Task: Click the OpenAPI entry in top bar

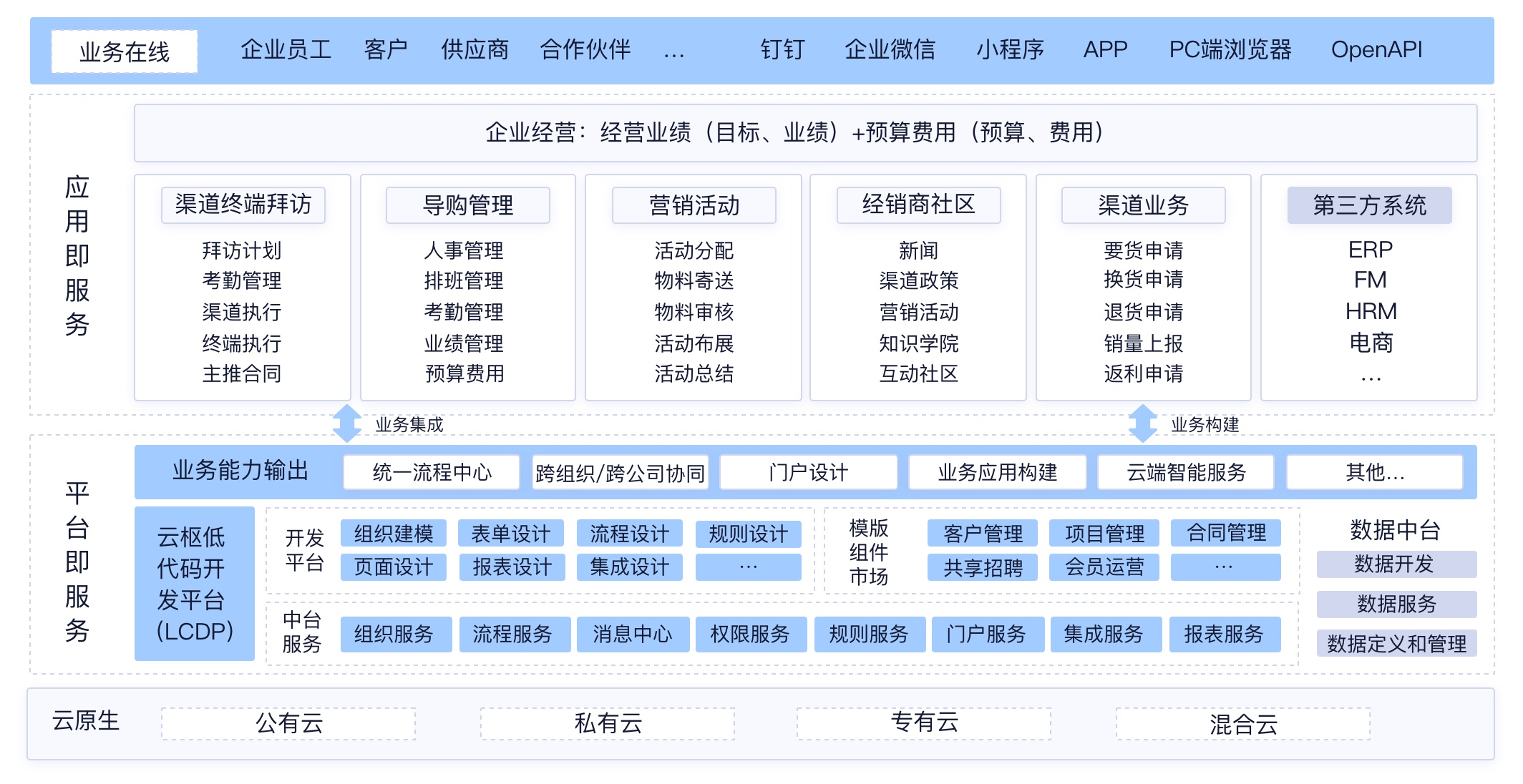Action: [x=1376, y=50]
